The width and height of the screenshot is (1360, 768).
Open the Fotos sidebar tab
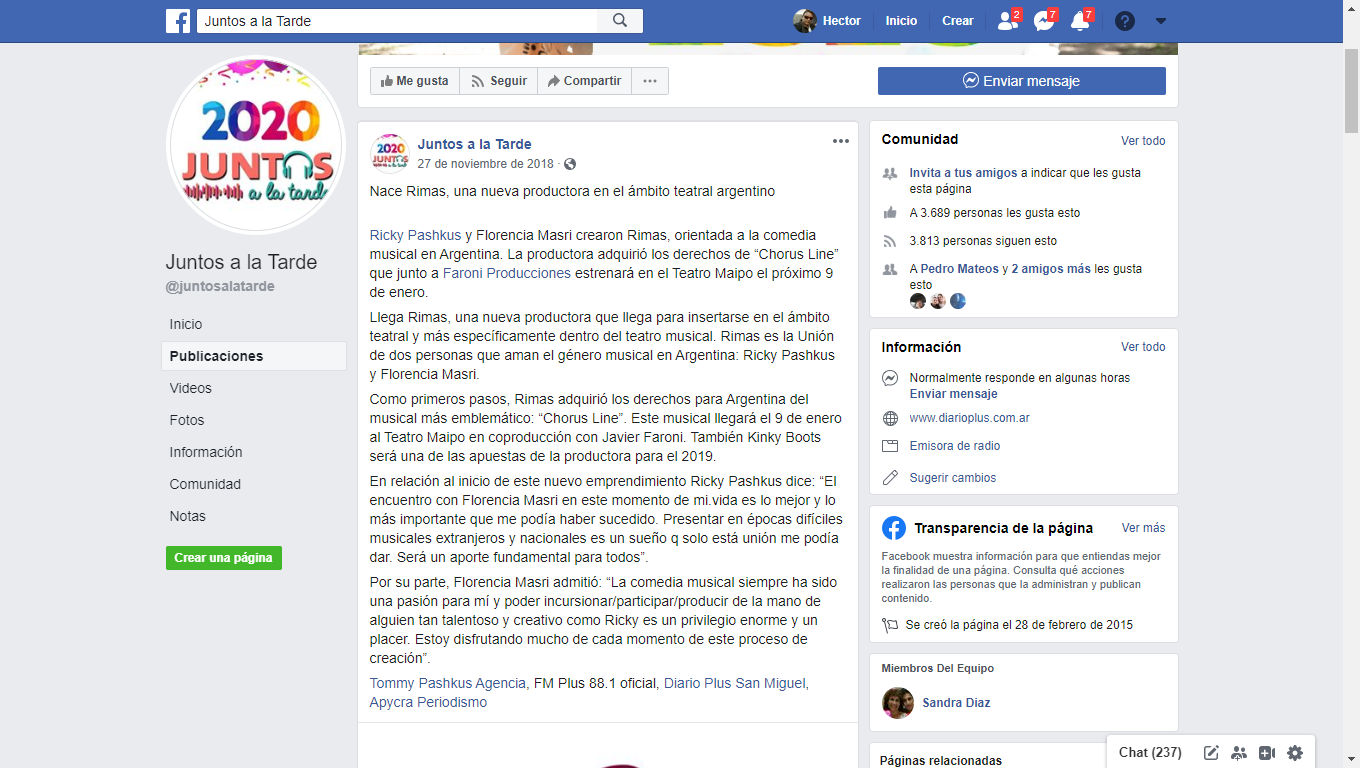point(187,420)
